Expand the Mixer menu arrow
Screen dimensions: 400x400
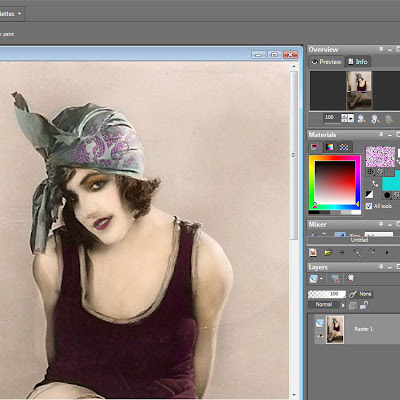tap(387, 253)
